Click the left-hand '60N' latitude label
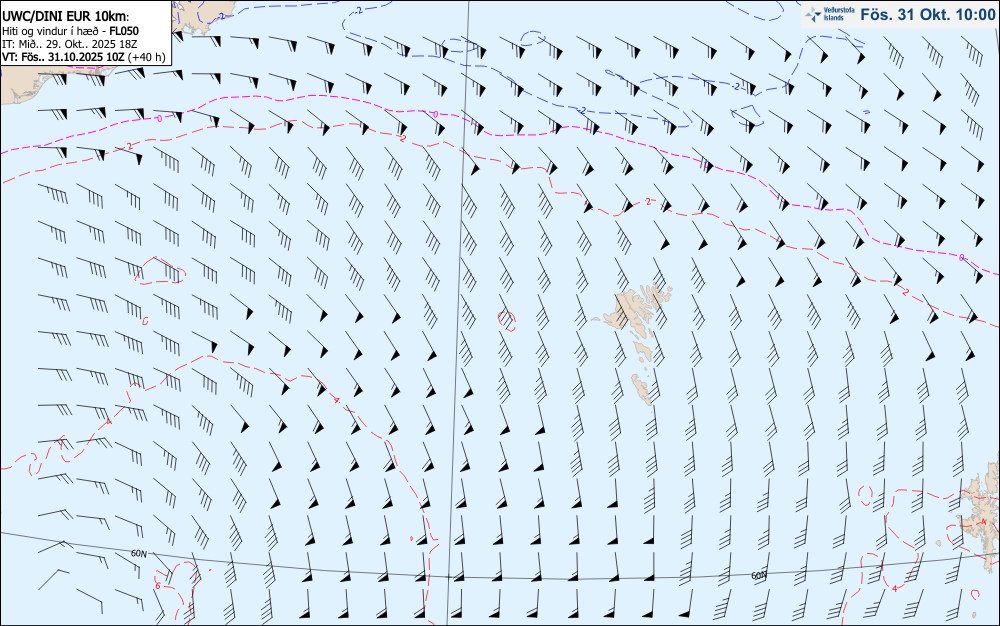This screenshot has height=626, width=1000. click(x=138, y=553)
